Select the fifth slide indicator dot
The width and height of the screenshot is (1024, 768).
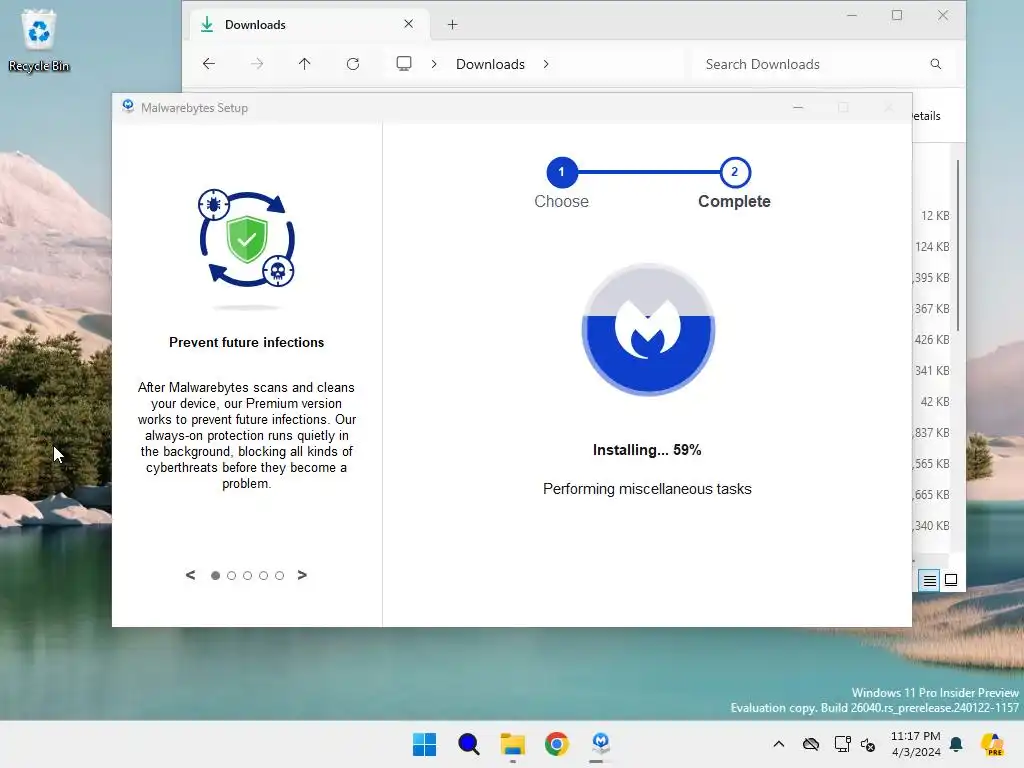click(x=280, y=575)
